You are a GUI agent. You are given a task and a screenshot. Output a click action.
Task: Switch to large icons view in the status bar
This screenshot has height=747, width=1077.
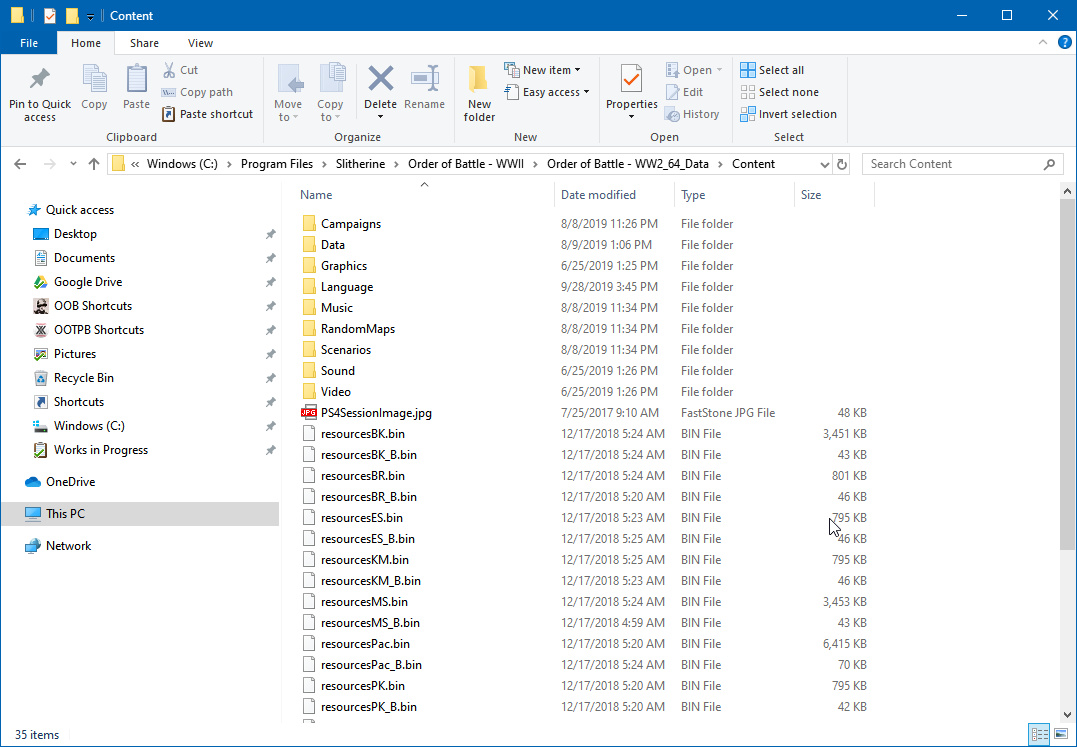(1060, 735)
